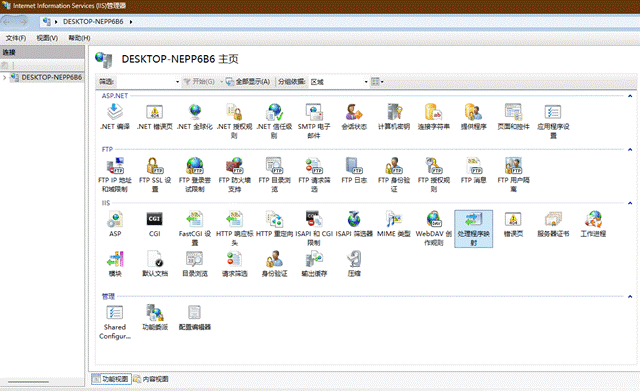Collapse the 管理 group
640x391 pixels.
630,297
